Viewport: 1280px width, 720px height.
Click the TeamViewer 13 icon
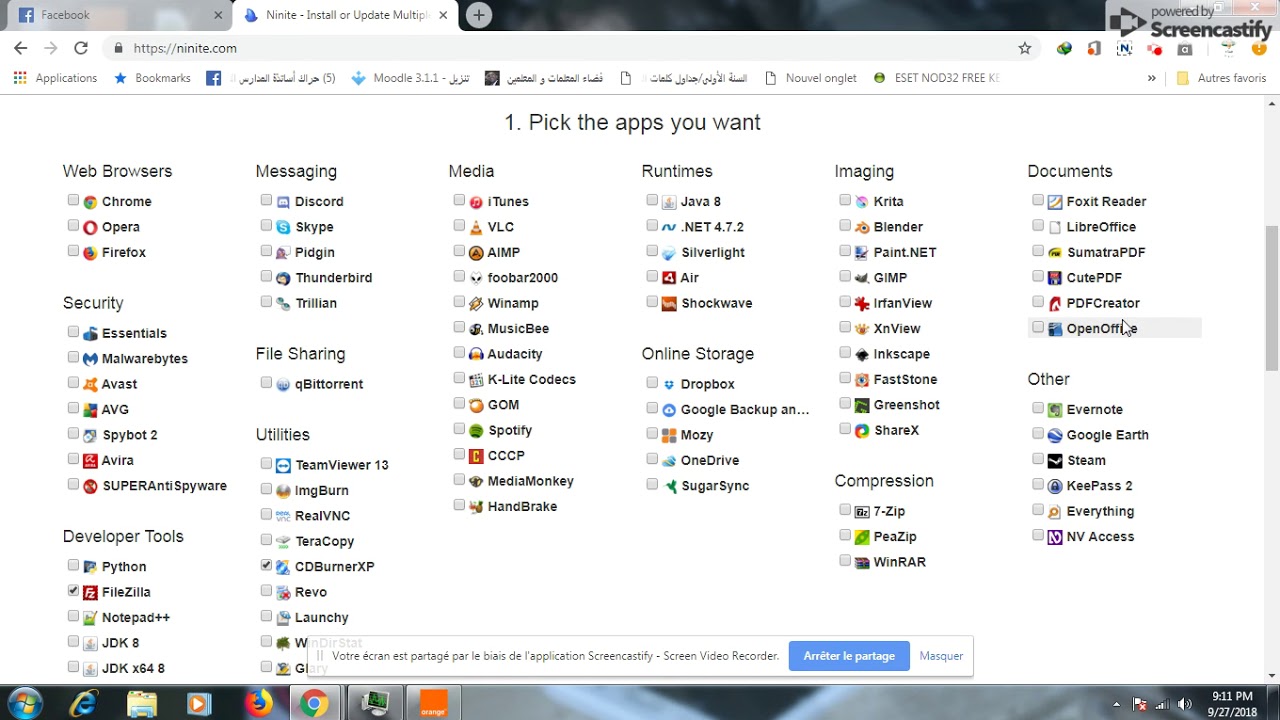pyautogui.click(x=283, y=465)
